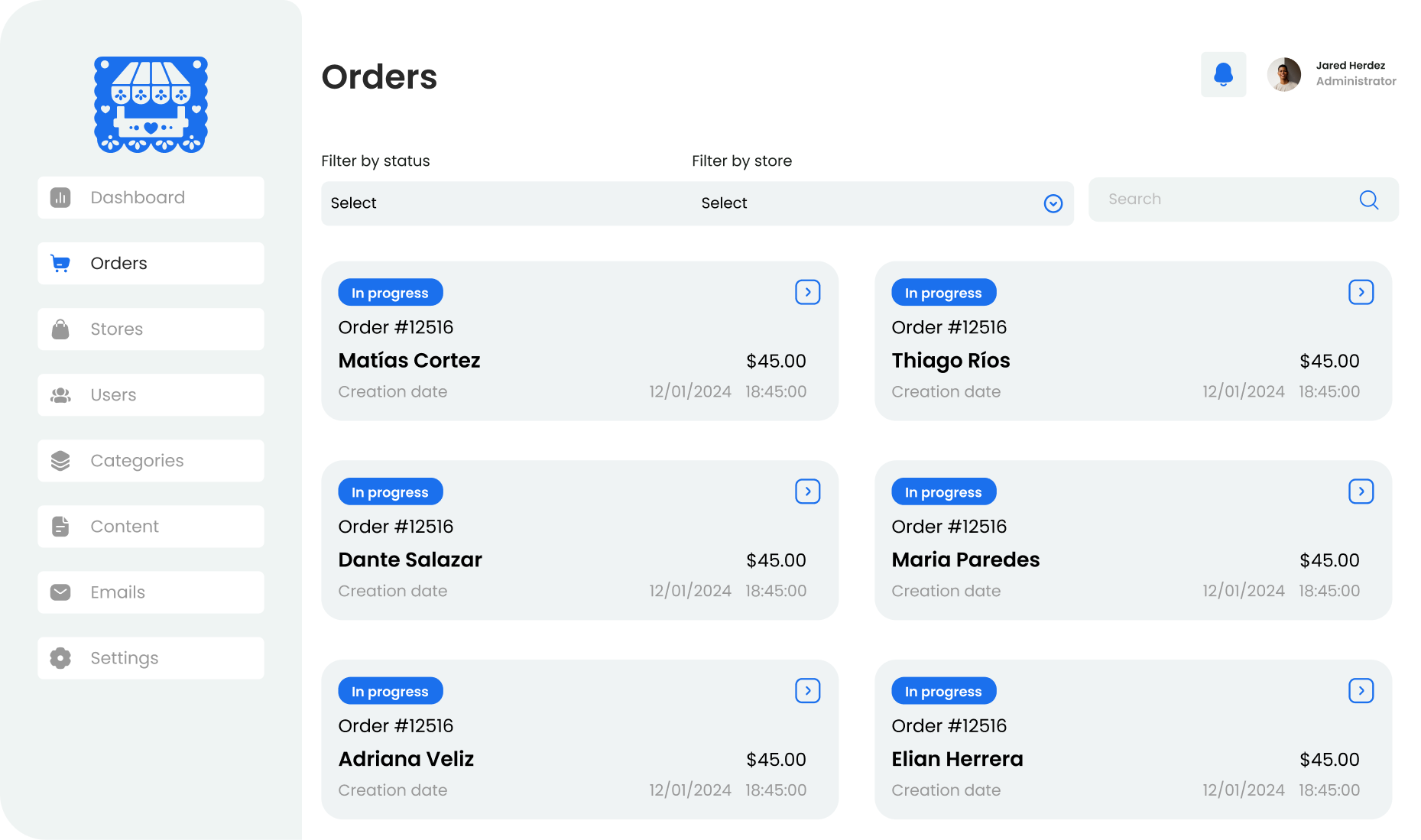The height and width of the screenshot is (840, 1421).
Task: Click the Settings gear icon
Action: click(60, 657)
